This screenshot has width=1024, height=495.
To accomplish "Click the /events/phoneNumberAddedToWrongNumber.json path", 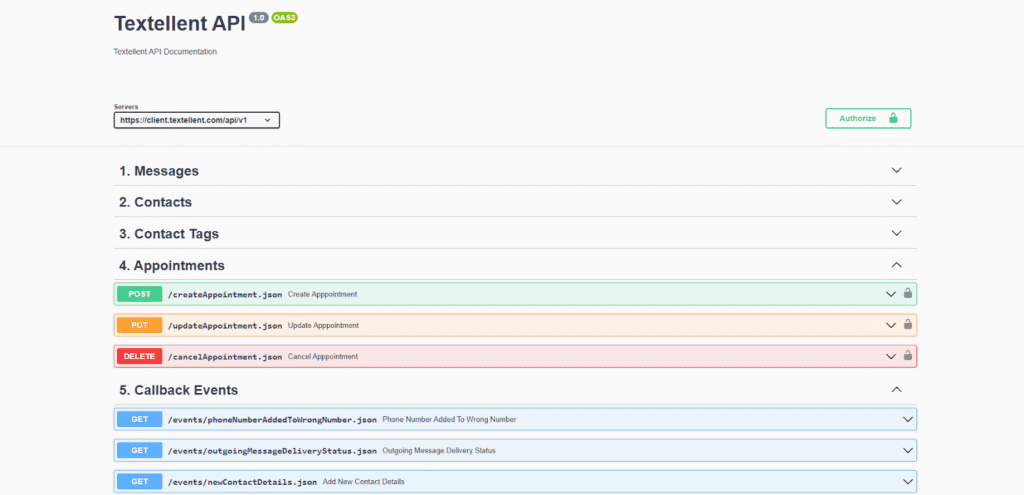I will click(x=272, y=419).
